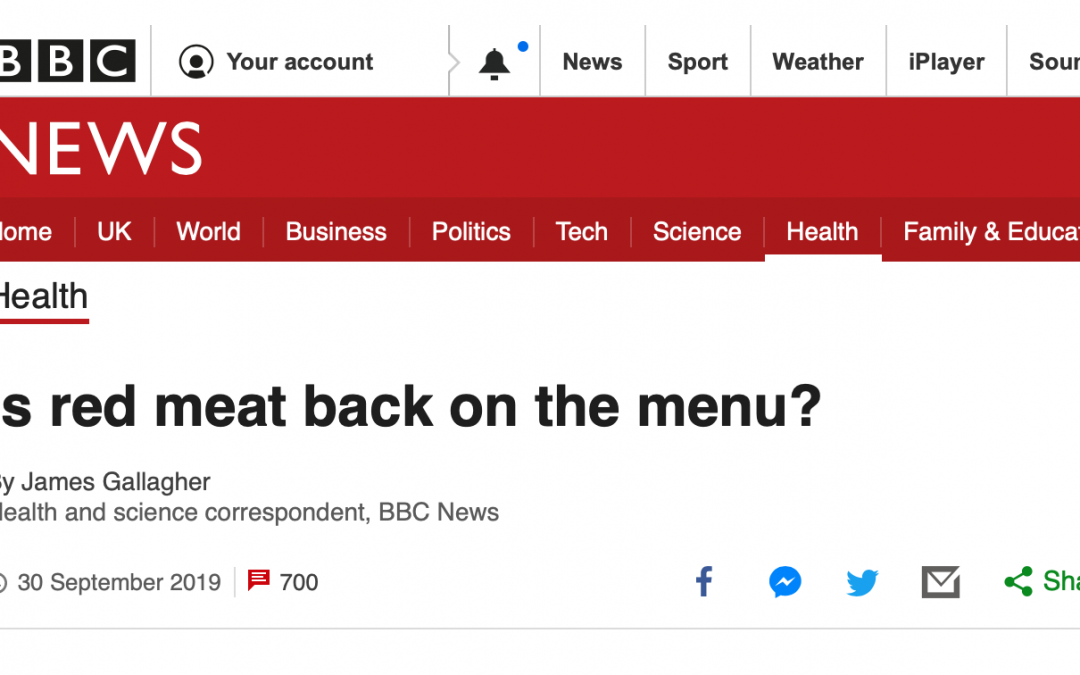Share article on Twitter
Viewport: 1080px width, 675px height.
pos(862,581)
